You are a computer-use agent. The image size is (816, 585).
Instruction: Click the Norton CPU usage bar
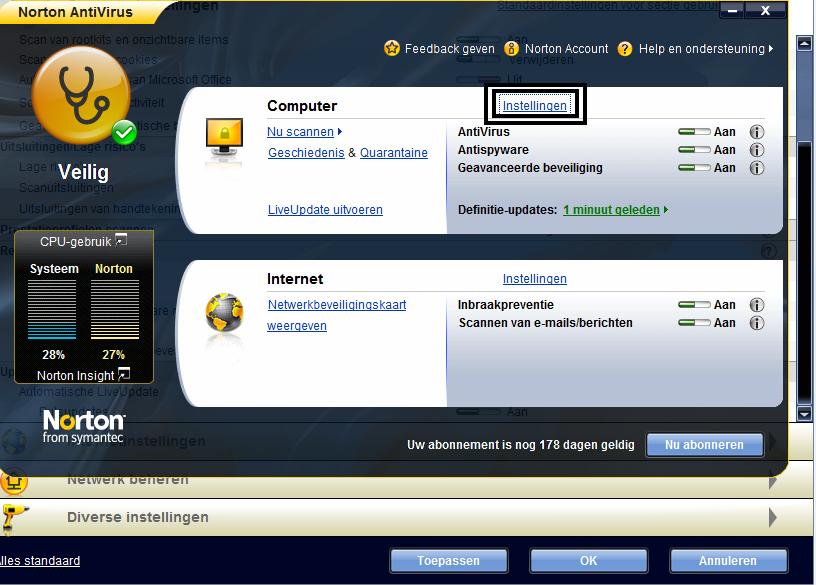pos(115,310)
